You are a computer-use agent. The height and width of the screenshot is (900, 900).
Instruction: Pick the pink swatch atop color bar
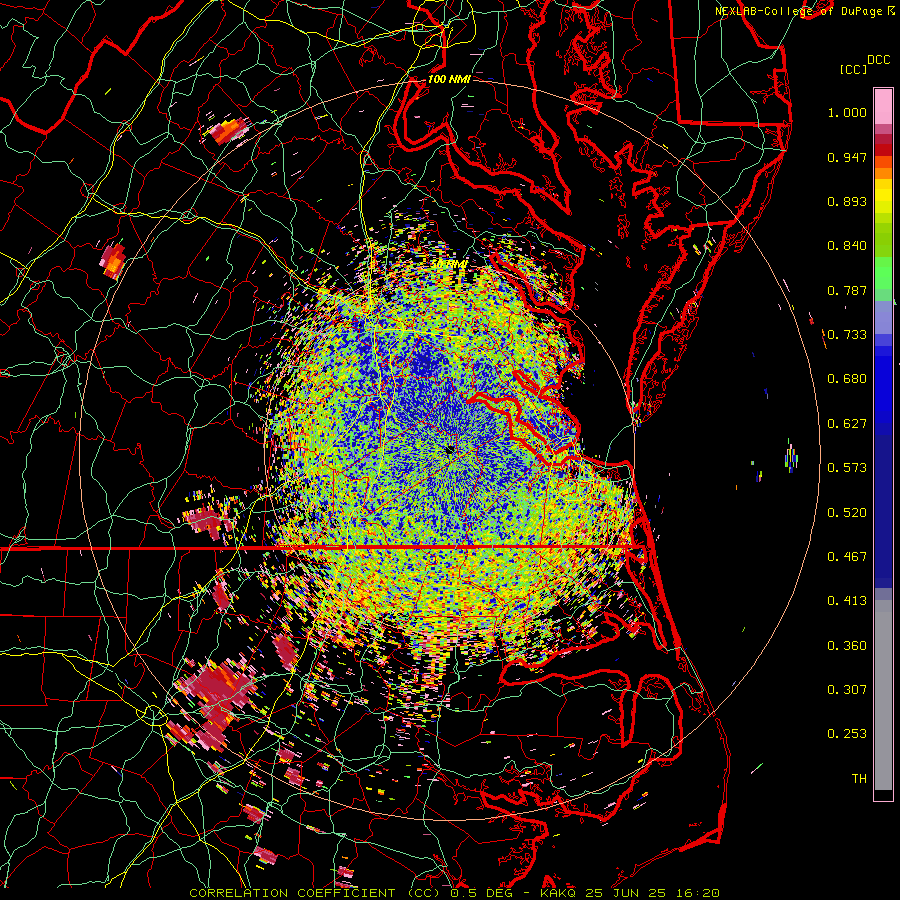pyautogui.click(x=883, y=106)
